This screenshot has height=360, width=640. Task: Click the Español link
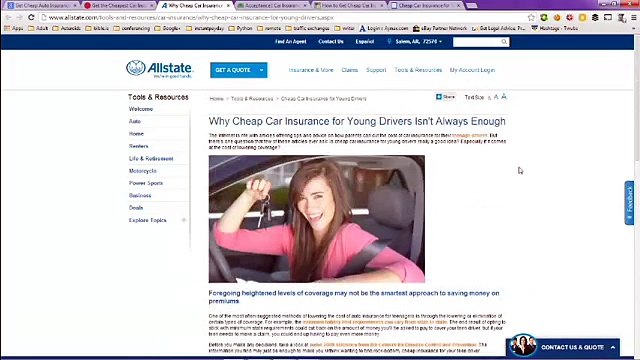365,42
